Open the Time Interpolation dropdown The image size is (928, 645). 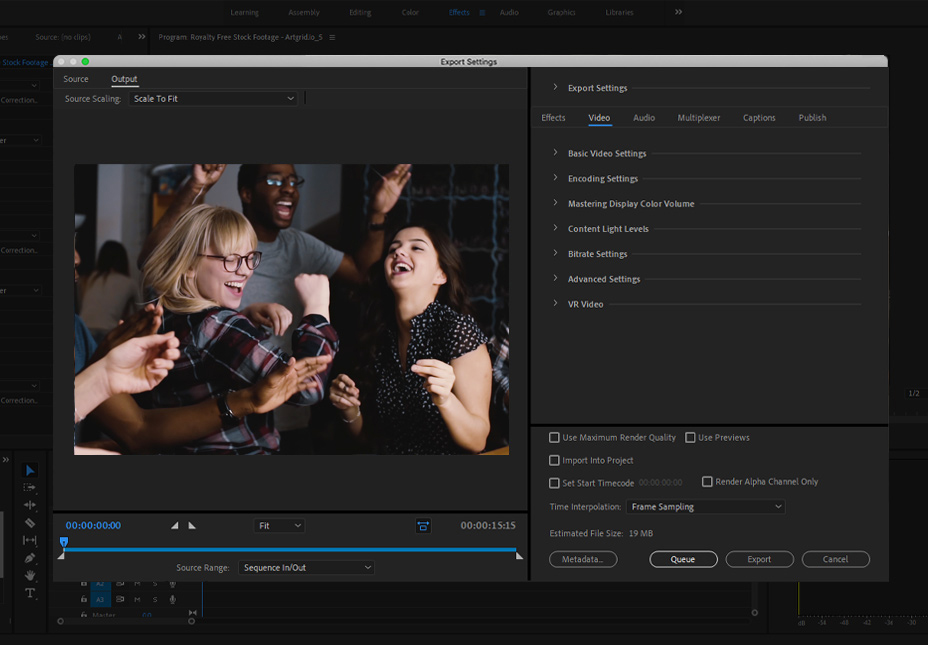705,507
